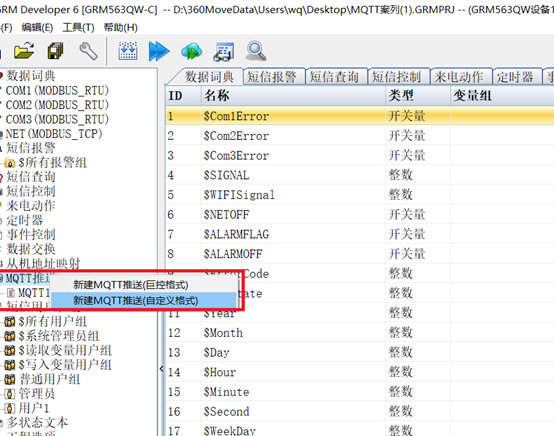Click the cloud download icon

point(191,51)
